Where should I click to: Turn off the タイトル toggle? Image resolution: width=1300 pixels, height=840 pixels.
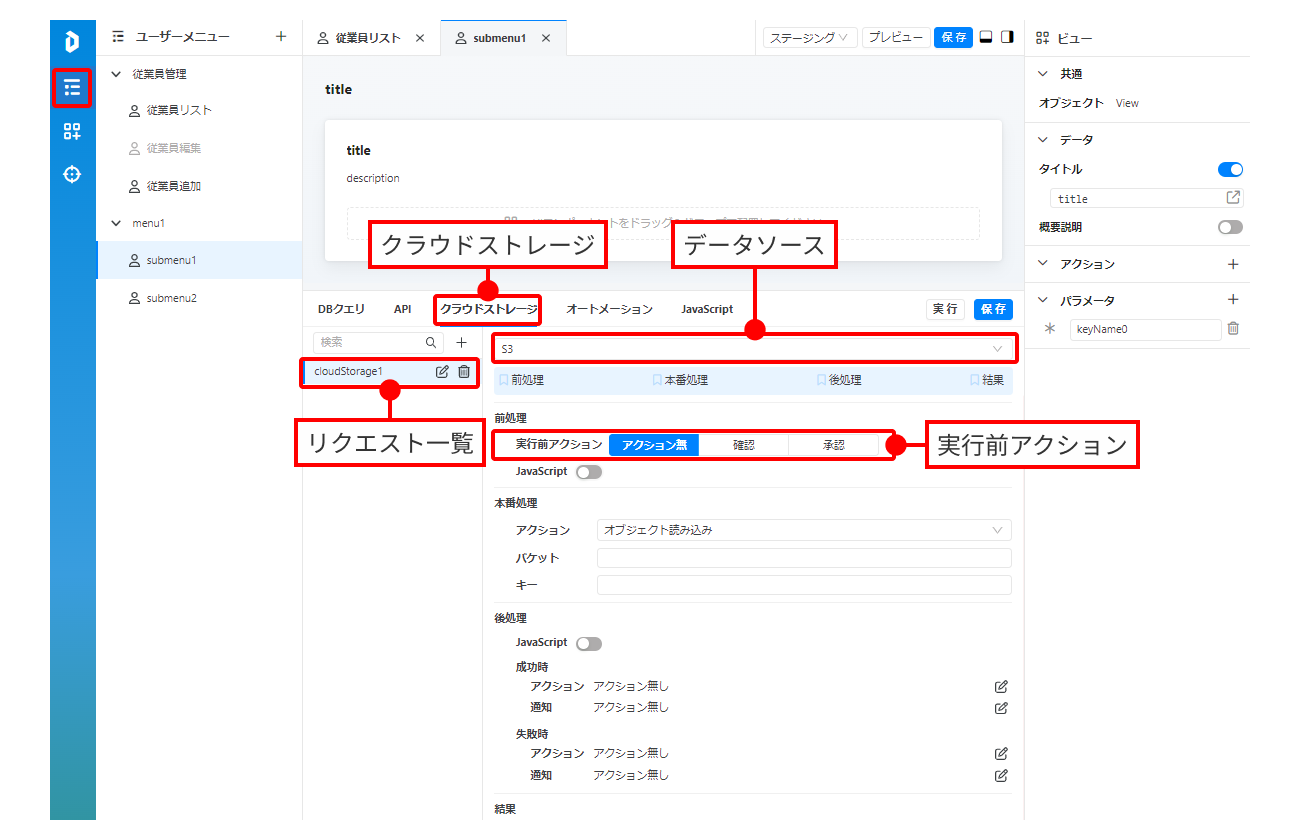point(1230,170)
